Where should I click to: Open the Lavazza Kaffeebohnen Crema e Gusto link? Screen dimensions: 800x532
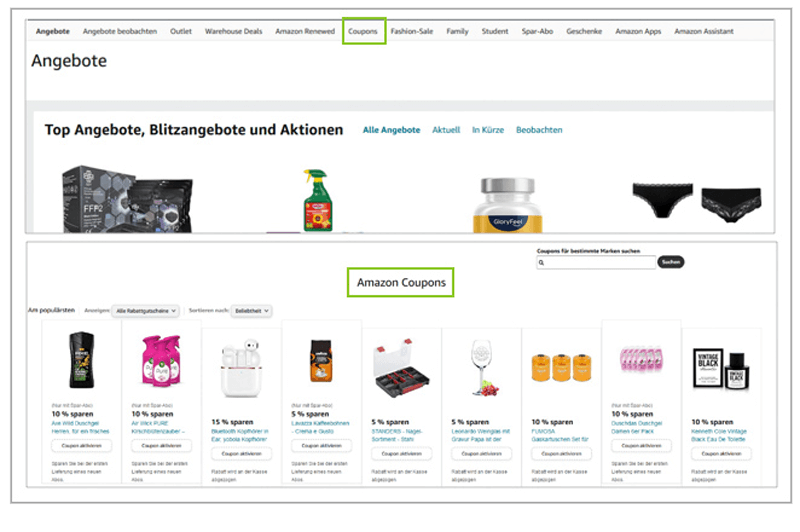click(x=320, y=427)
